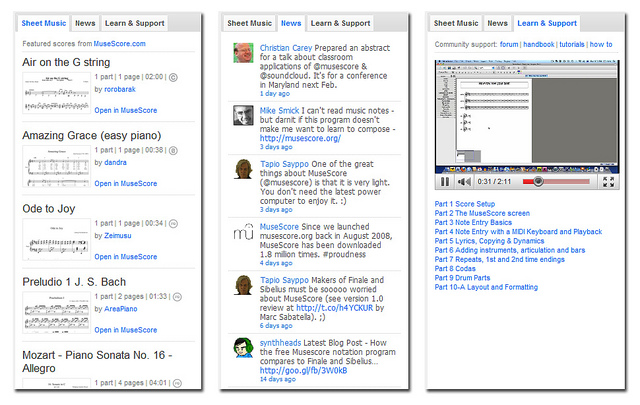Screen dimensions: 640x405
Task: Mute the video volume speaker icon
Action: (x=464, y=181)
